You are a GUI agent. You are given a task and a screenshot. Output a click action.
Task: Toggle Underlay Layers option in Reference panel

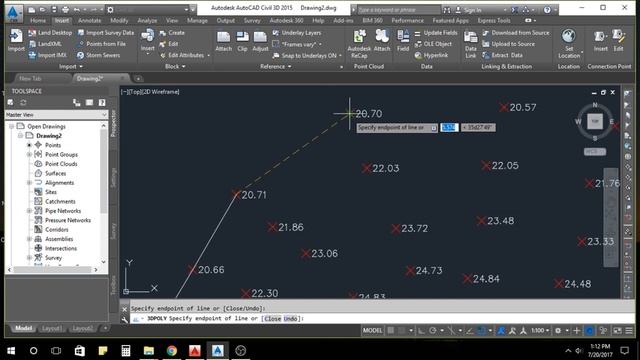(297, 33)
